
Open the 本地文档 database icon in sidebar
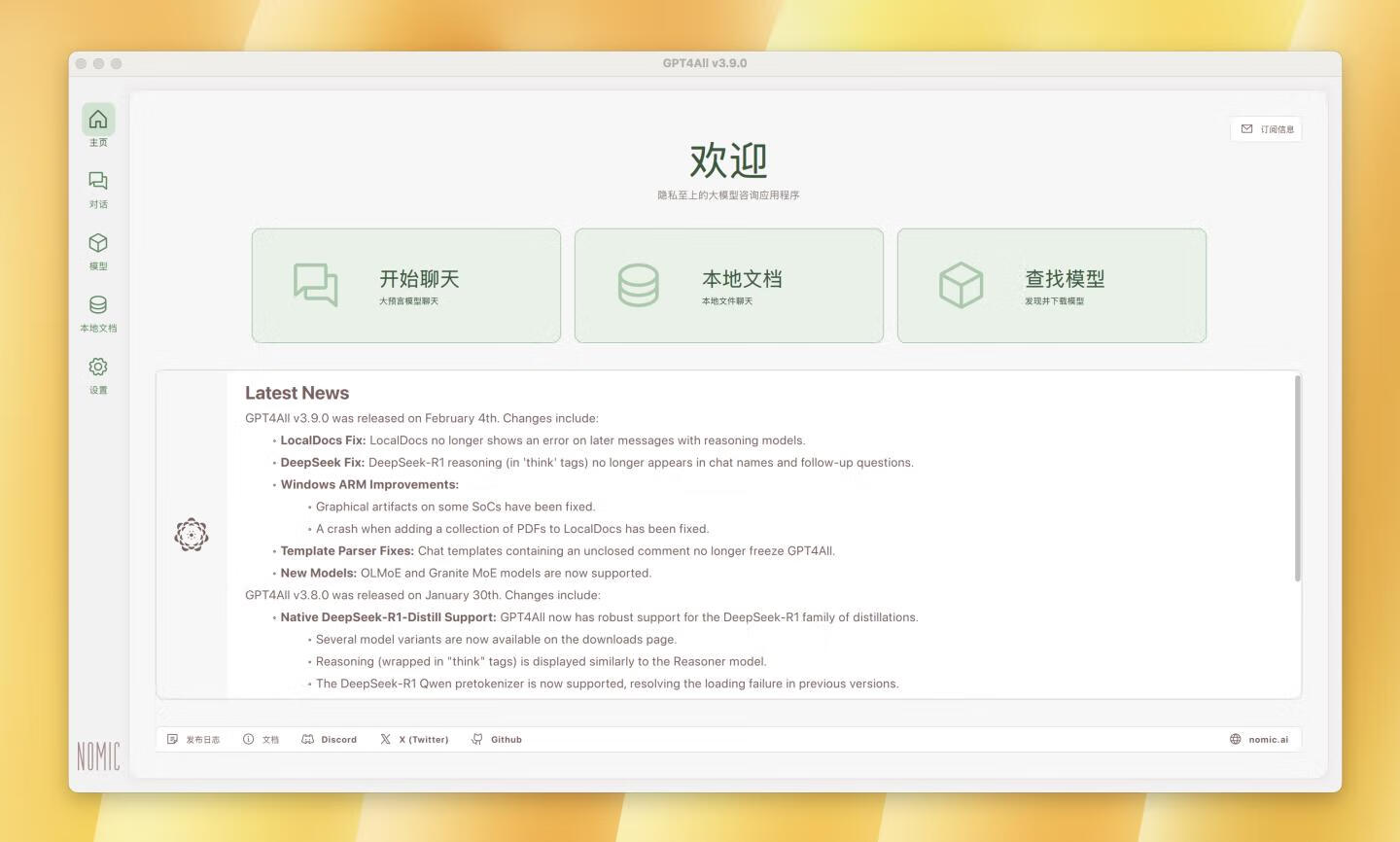coord(98,305)
